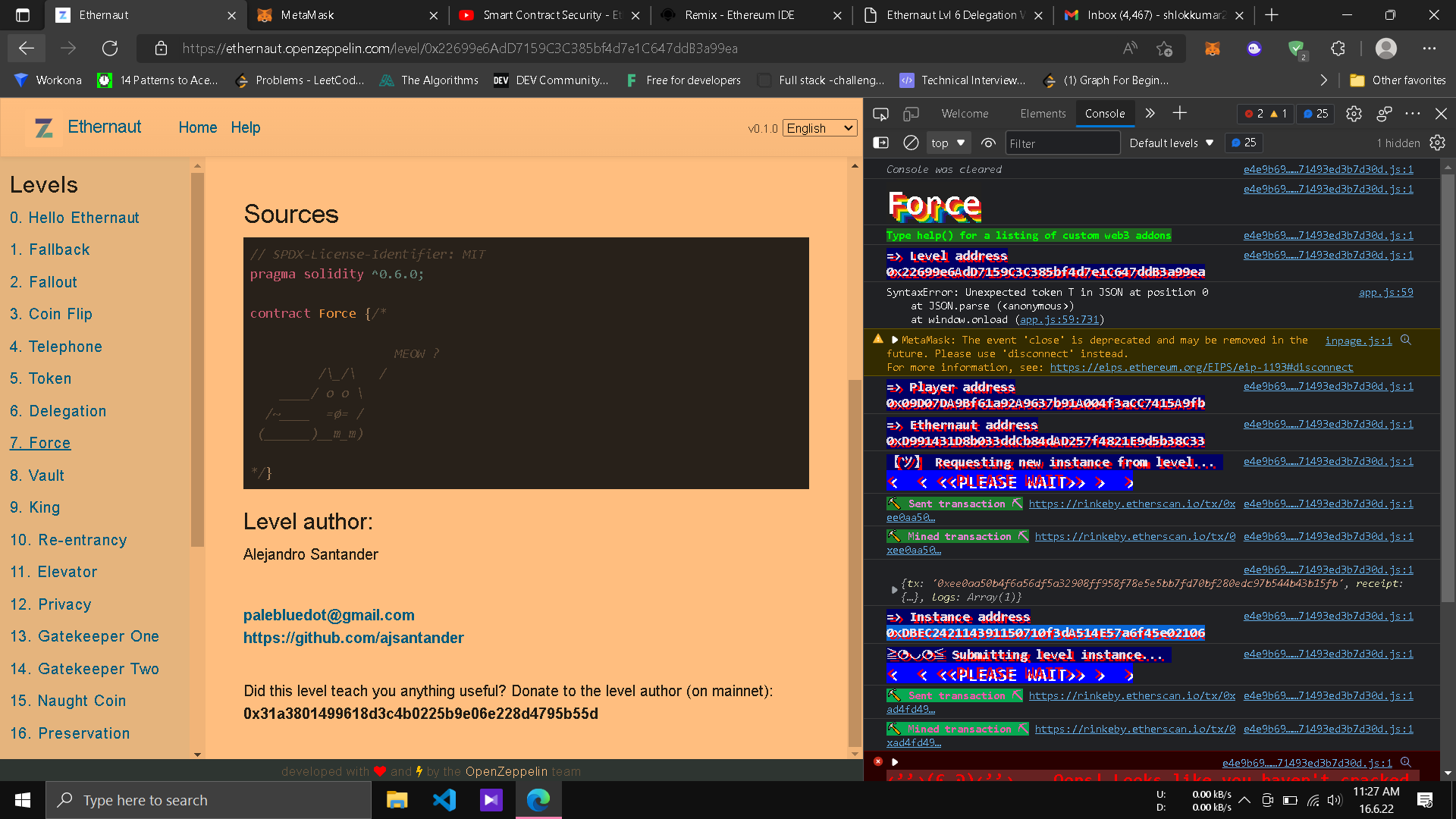Screen dimensions: 1456x819
Task: Click the live expression eye icon
Action: 988,143
